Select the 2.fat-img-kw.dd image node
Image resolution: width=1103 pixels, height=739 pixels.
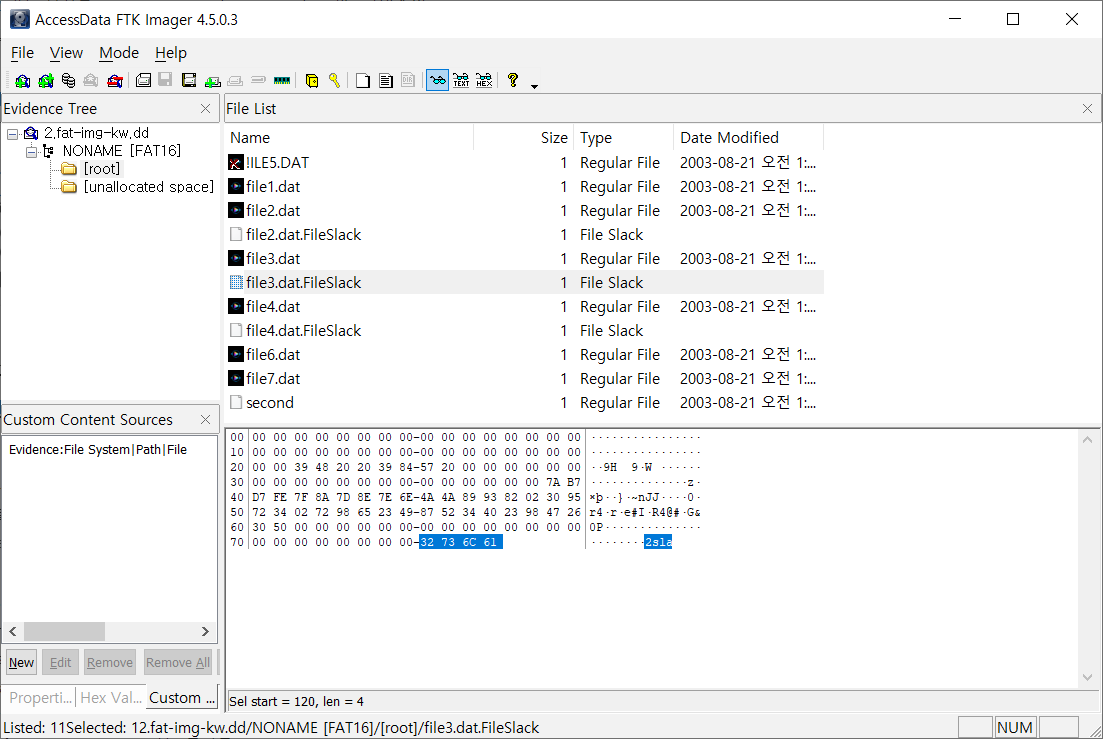96,133
